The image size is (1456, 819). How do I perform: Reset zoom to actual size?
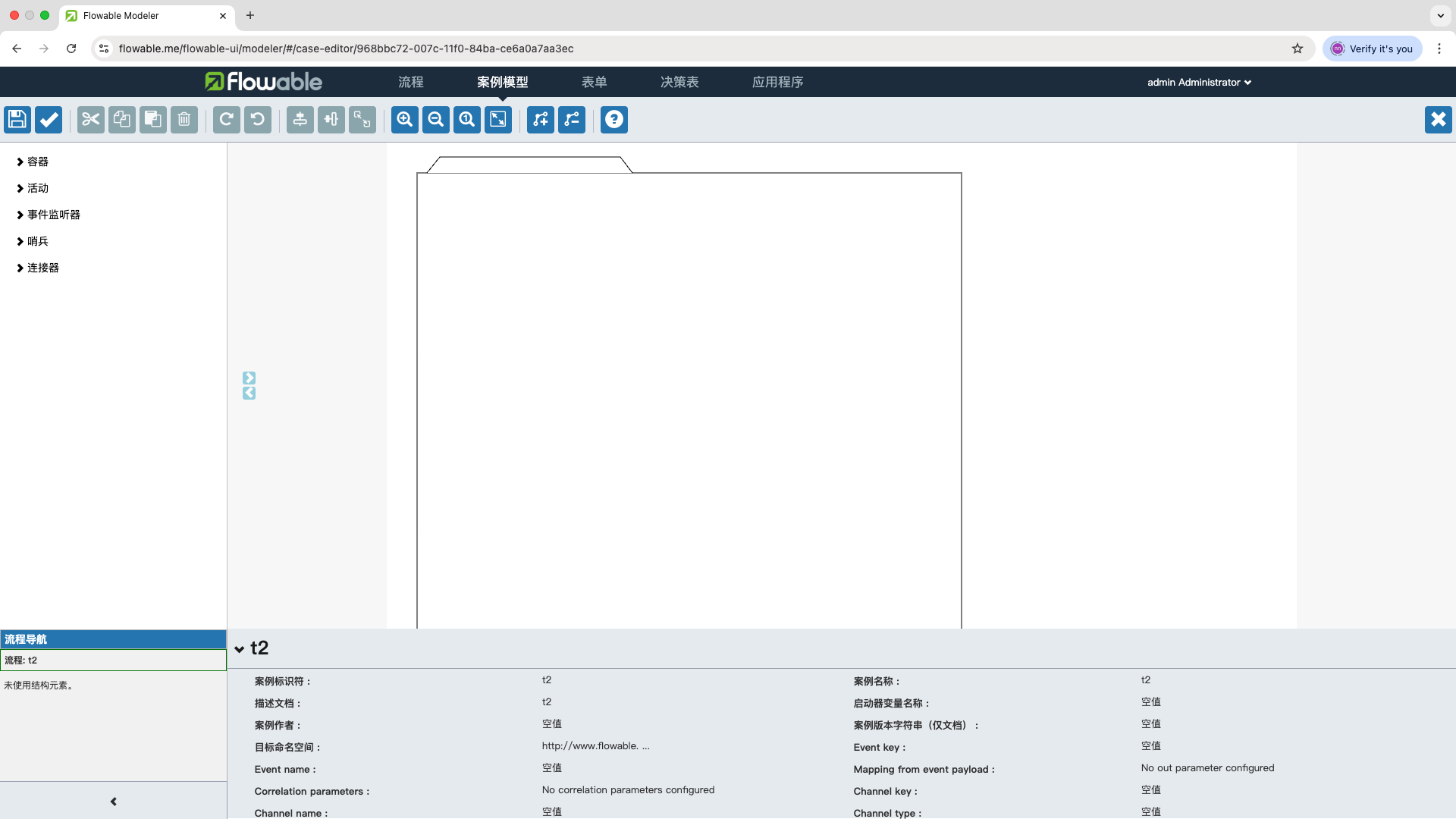[467, 120]
